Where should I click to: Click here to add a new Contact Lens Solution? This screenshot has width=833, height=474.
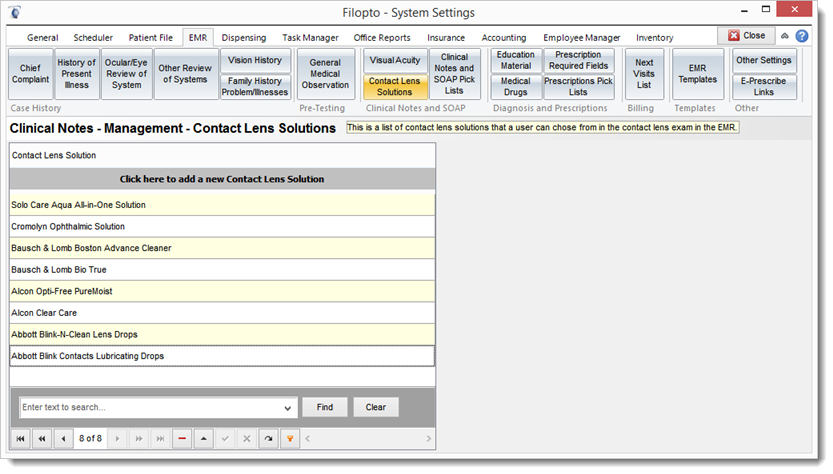tap(222, 179)
